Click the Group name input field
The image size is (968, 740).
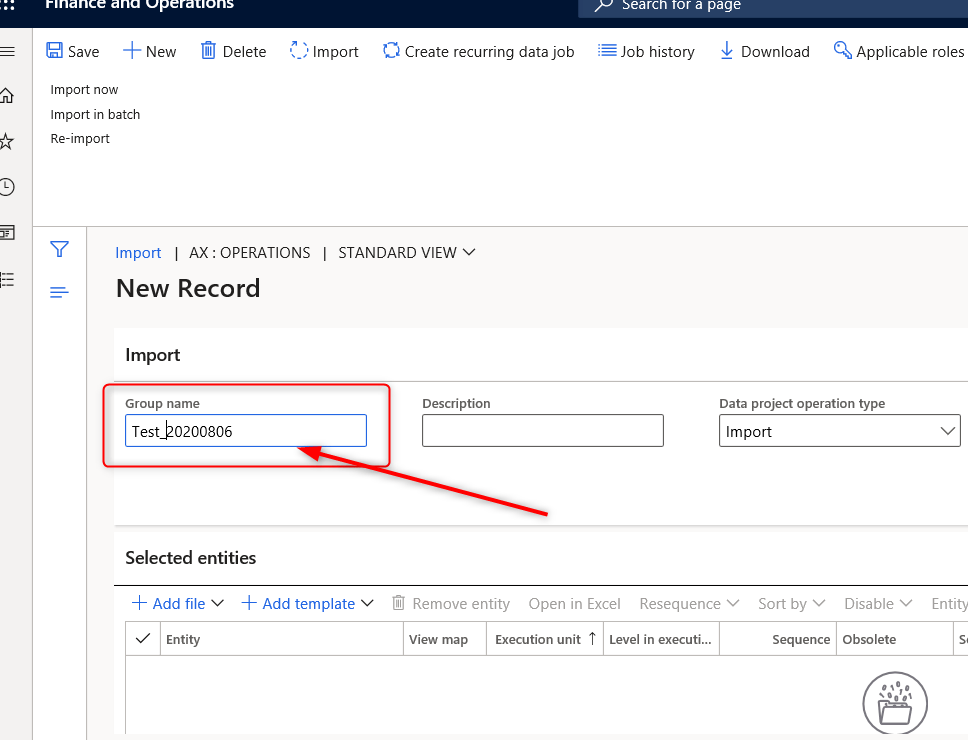coord(245,431)
